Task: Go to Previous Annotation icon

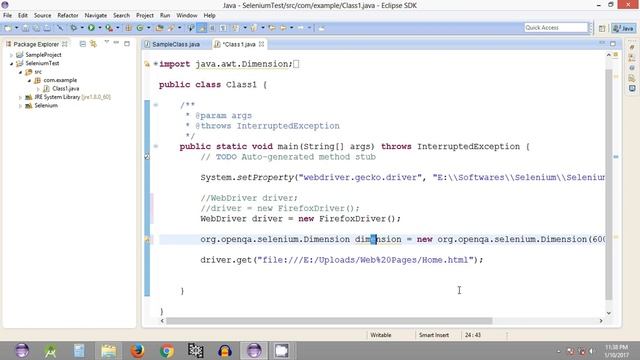Action: (253, 28)
